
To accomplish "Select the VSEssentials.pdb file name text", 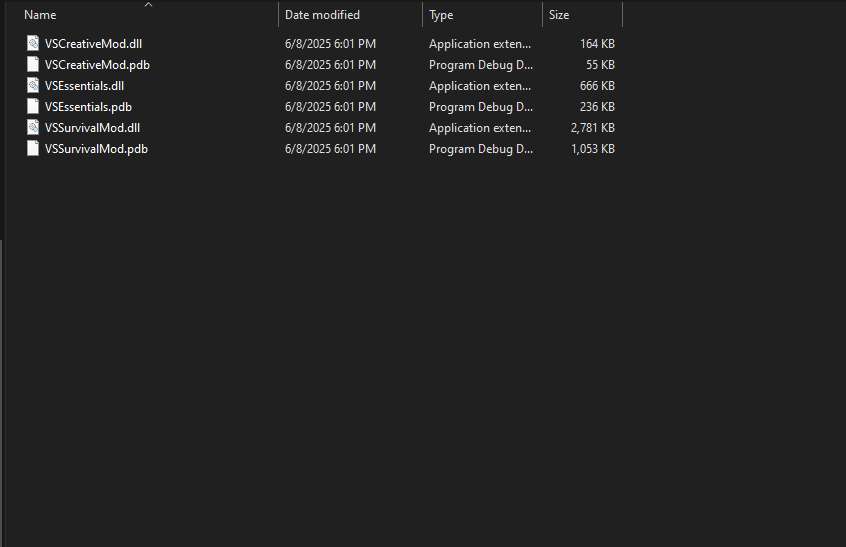I will click(x=88, y=107).
